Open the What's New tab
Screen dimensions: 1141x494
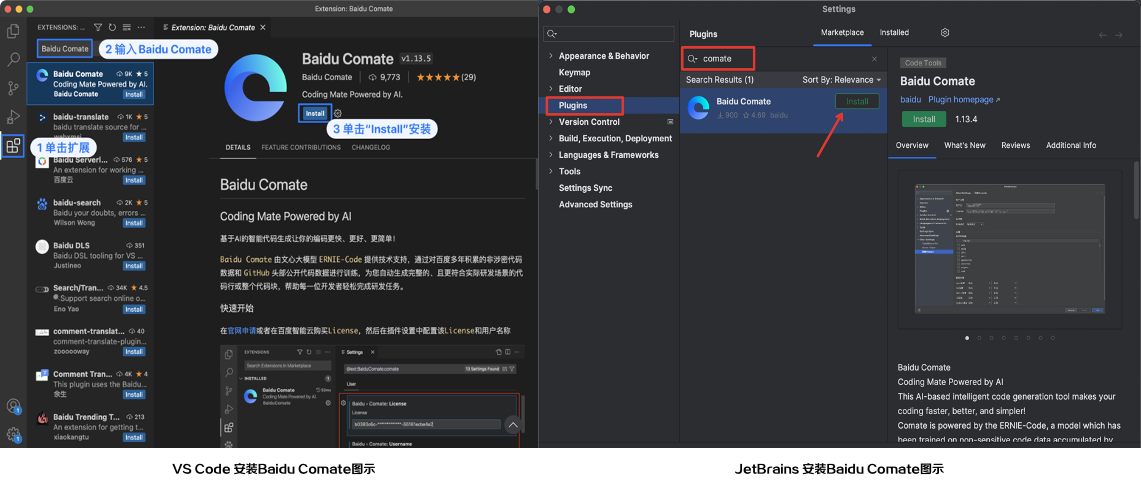point(964,146)
